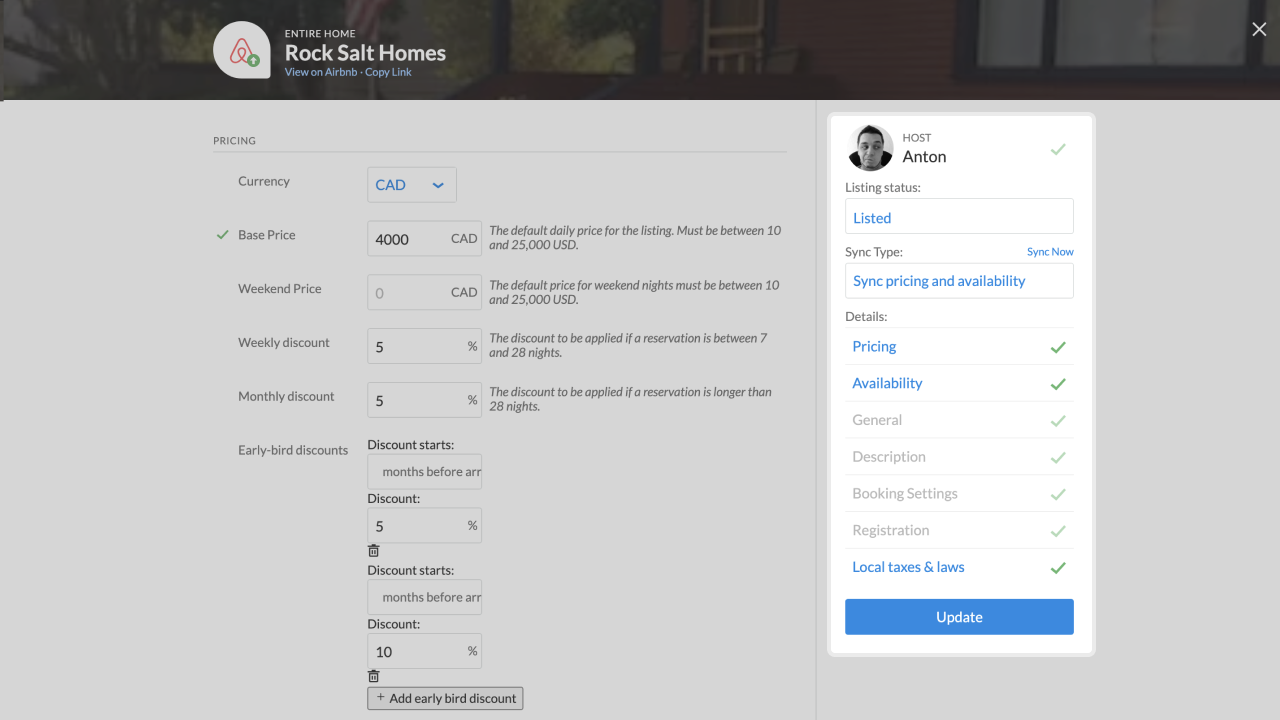The width and height of the screenshot is (1280, 720).
Task: Click Add early bird discount button
Action: [445, 698]
